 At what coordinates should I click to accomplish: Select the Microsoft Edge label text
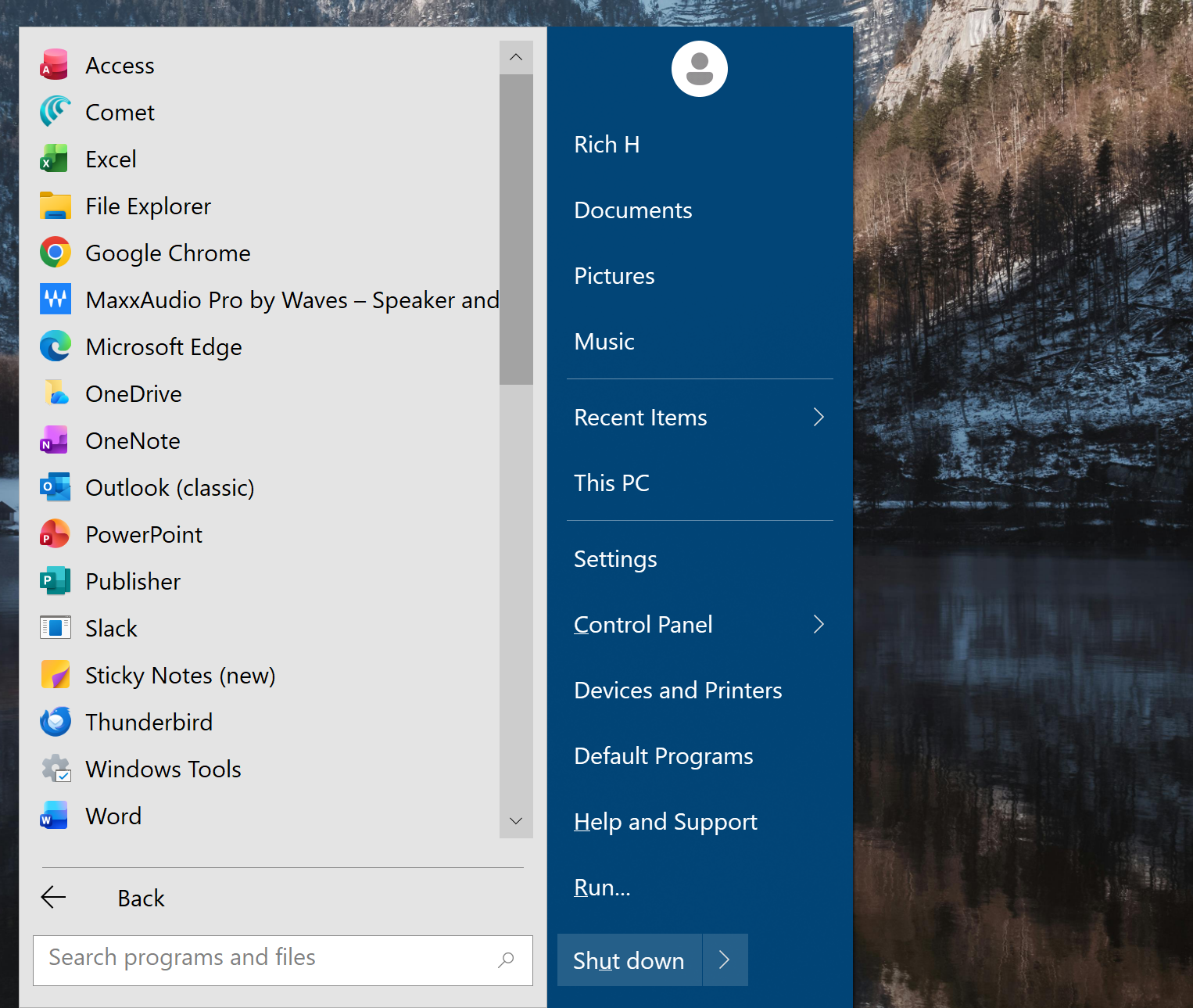coord(164,347)
